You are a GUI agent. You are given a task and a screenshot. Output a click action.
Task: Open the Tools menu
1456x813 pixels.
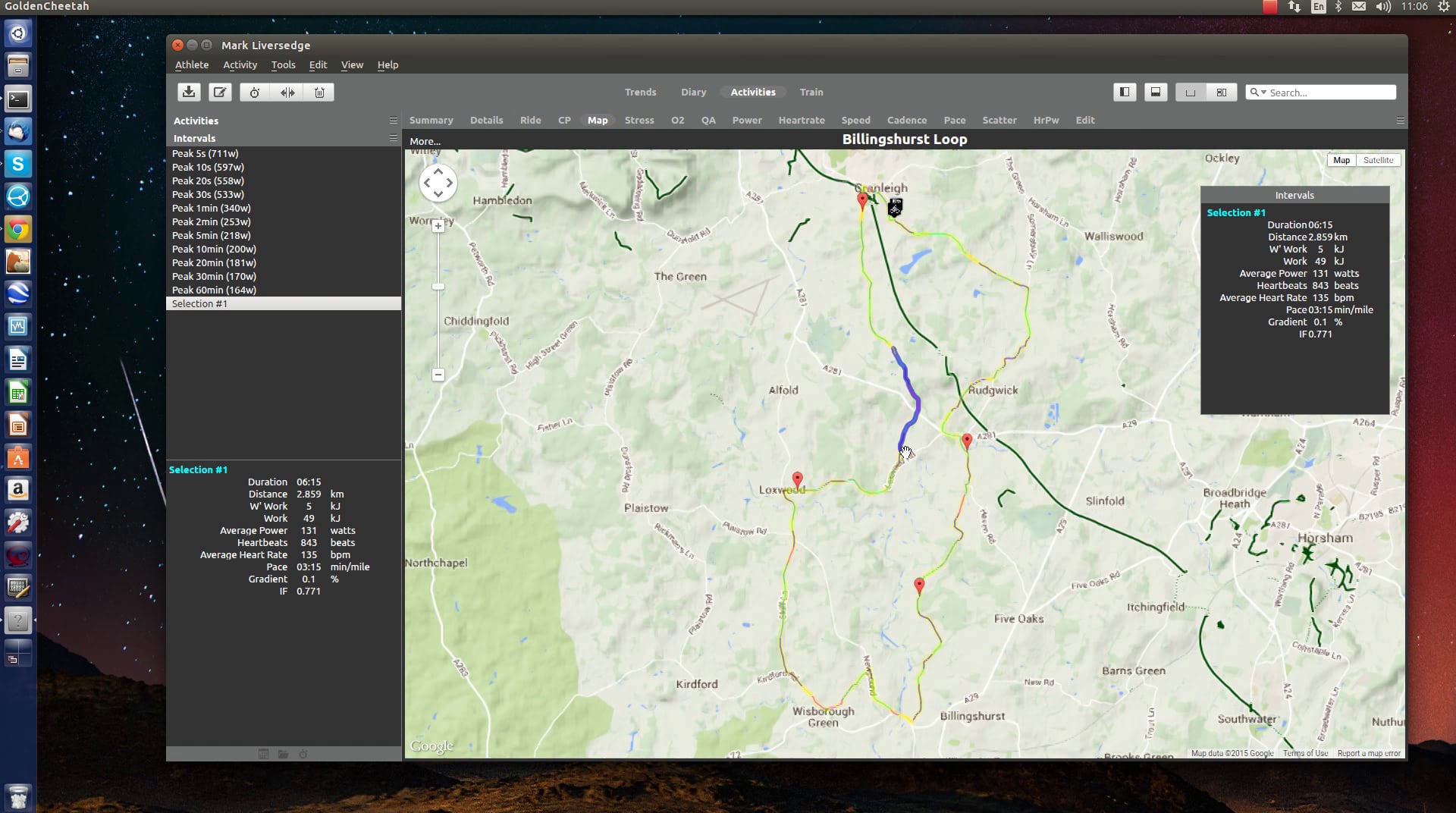click(283, 64)
